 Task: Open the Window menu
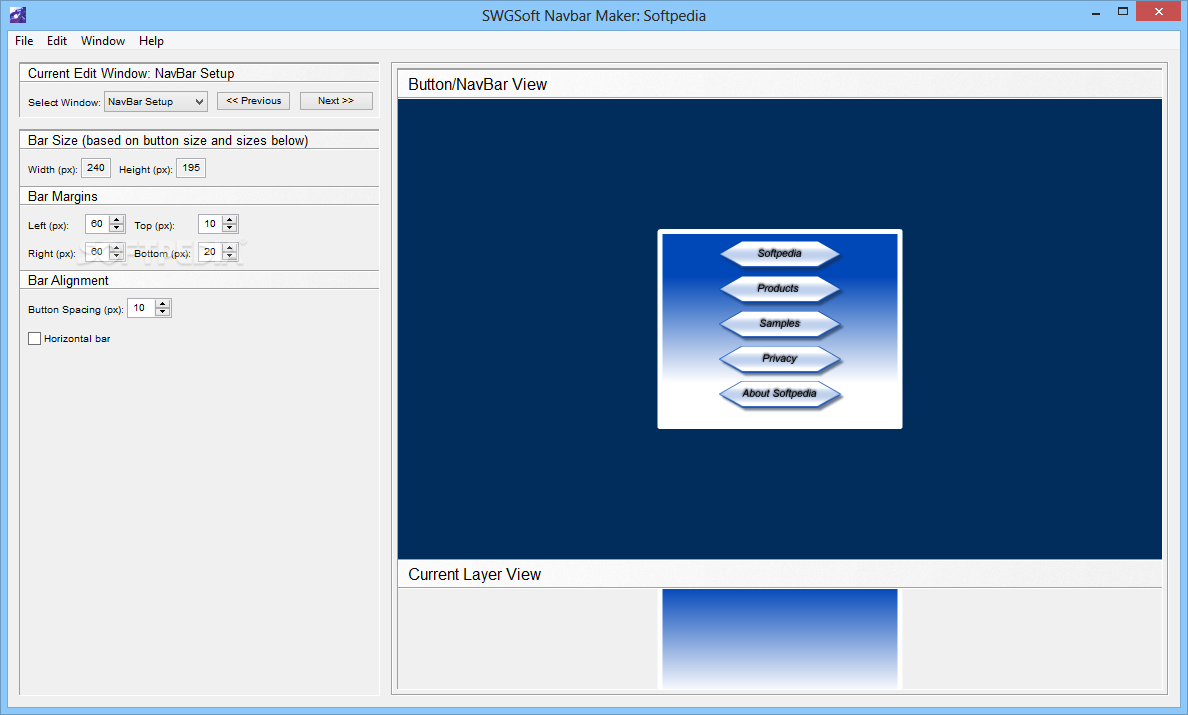[103, 41]
